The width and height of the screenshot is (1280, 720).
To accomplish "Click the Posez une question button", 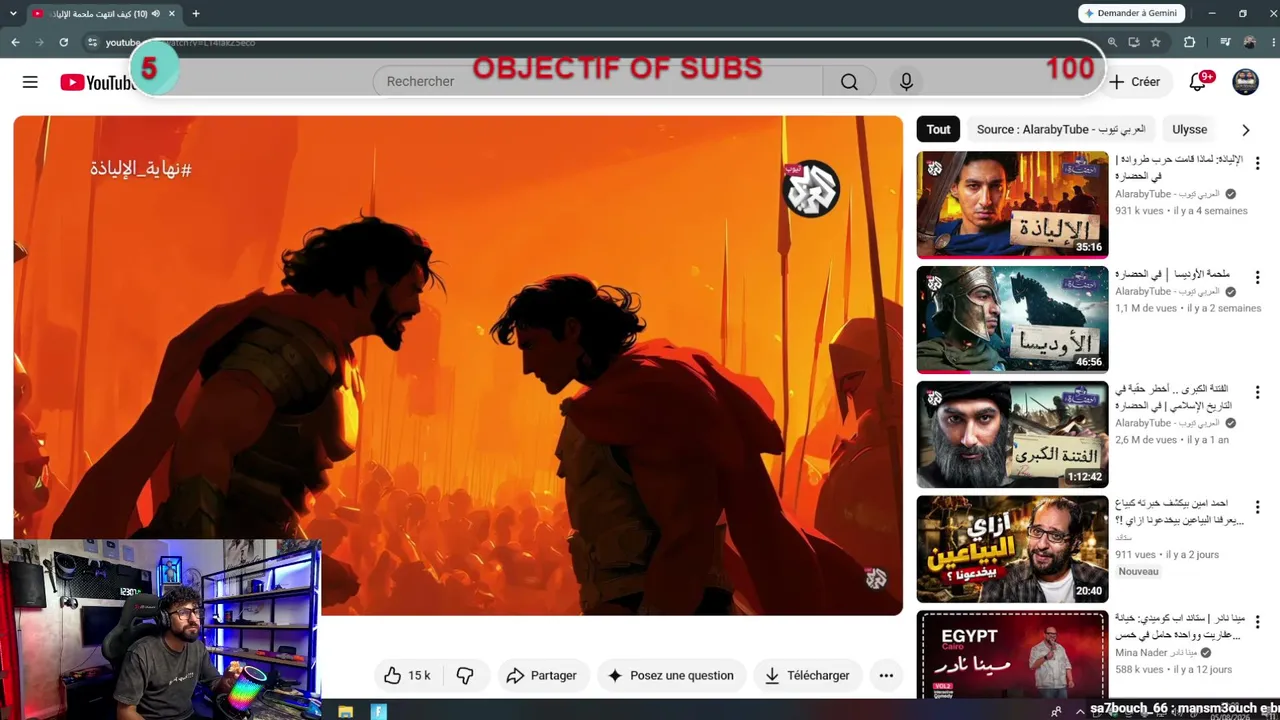I will (x=670, y=675).
